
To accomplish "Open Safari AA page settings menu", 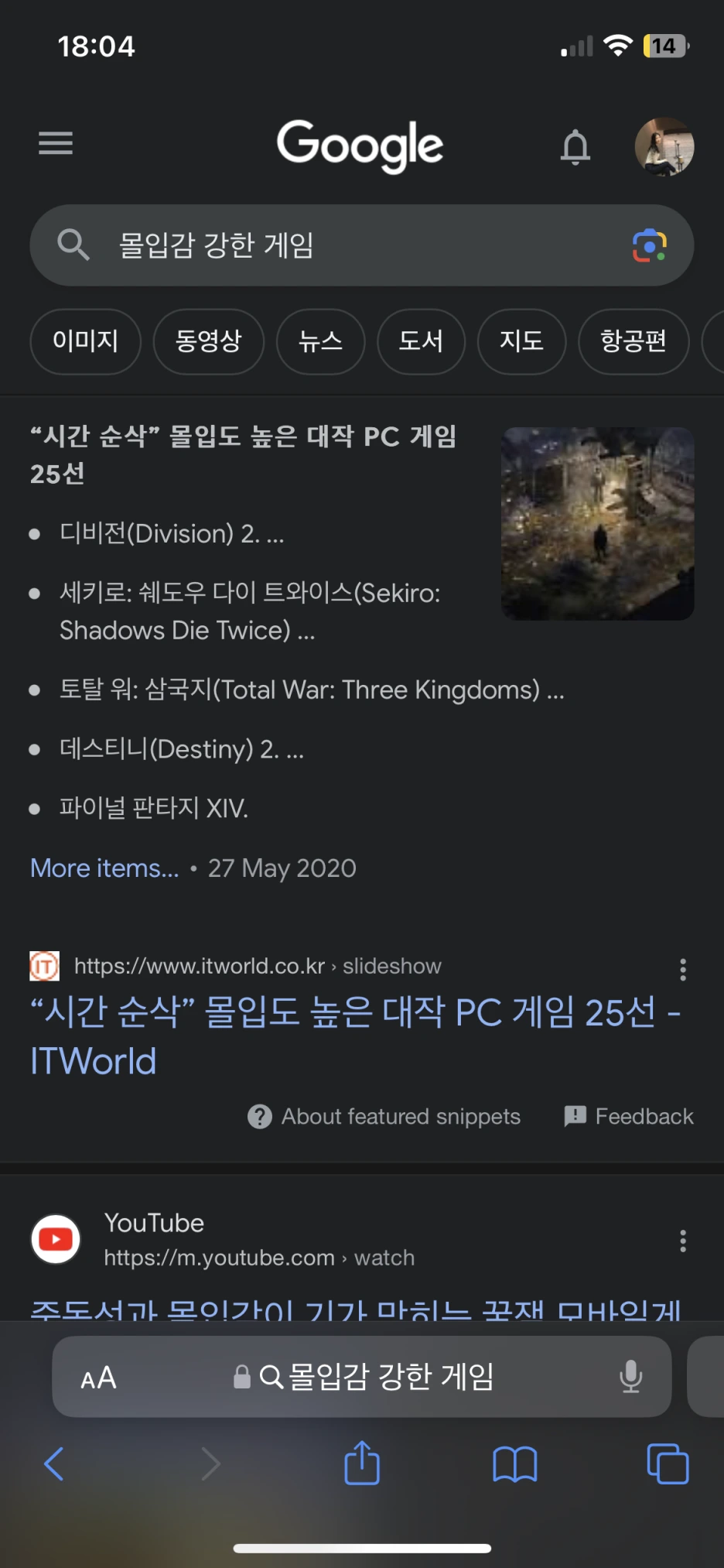I will [x=98, y=1378].
